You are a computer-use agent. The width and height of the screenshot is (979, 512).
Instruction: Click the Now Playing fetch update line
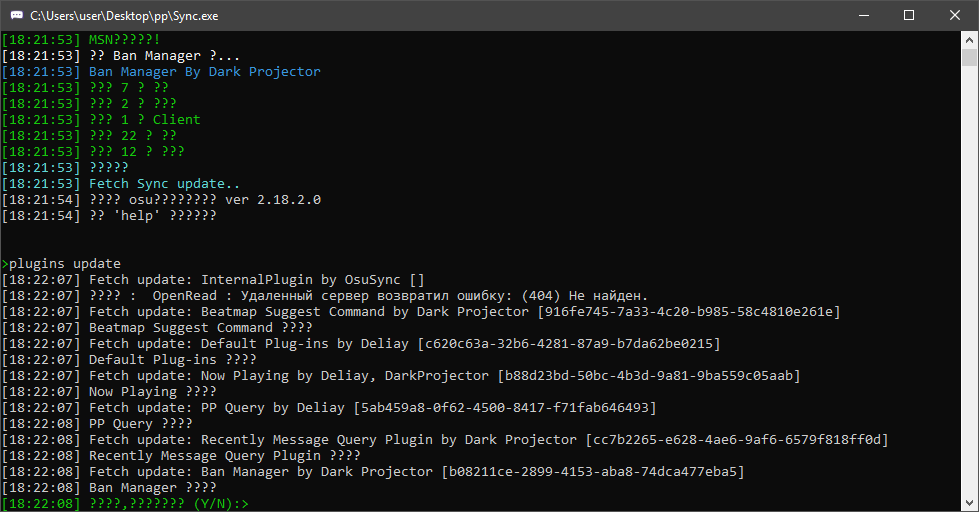click(401, 376)
